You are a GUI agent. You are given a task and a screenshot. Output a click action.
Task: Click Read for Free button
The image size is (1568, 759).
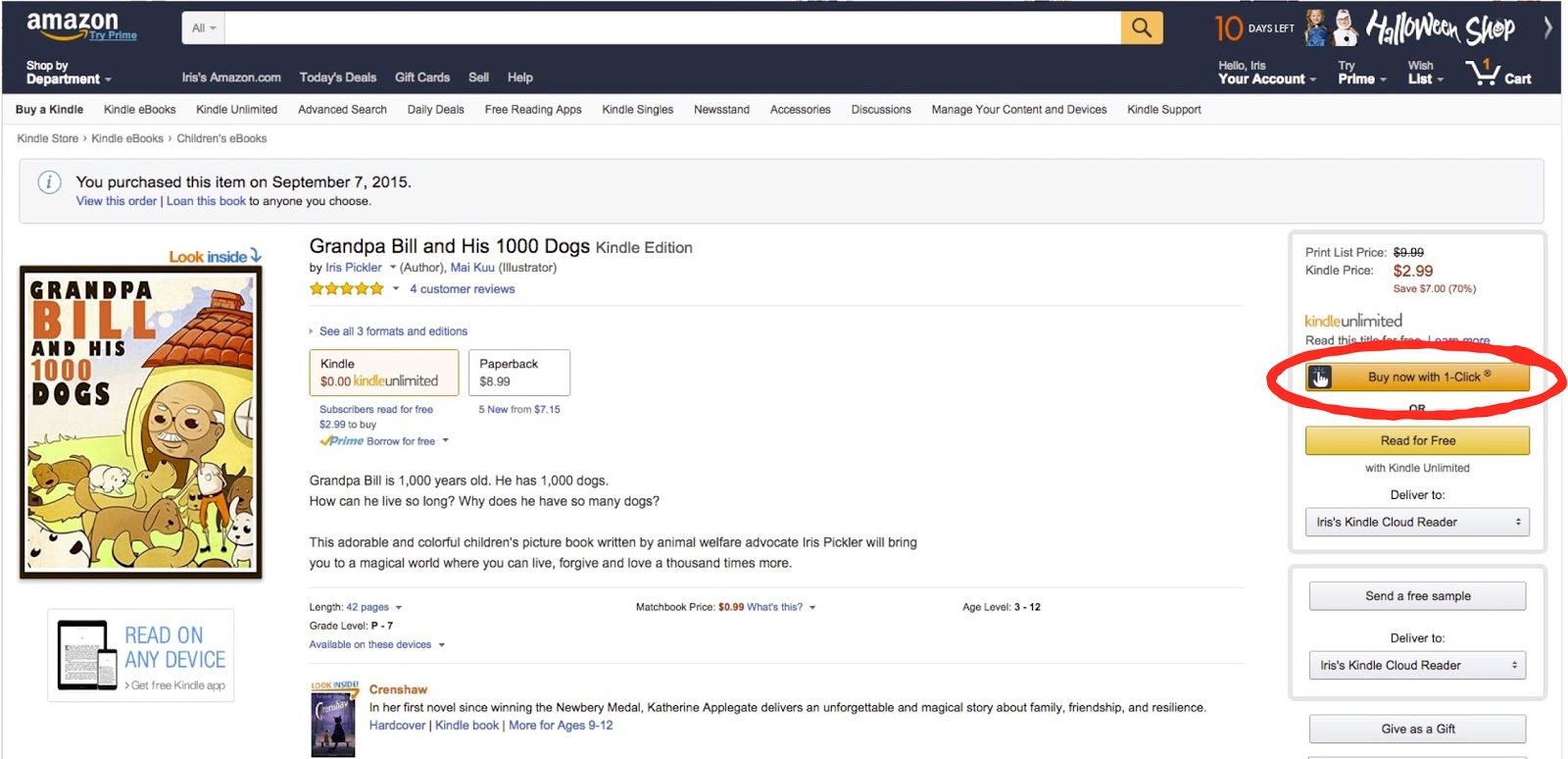point(1417,440)
